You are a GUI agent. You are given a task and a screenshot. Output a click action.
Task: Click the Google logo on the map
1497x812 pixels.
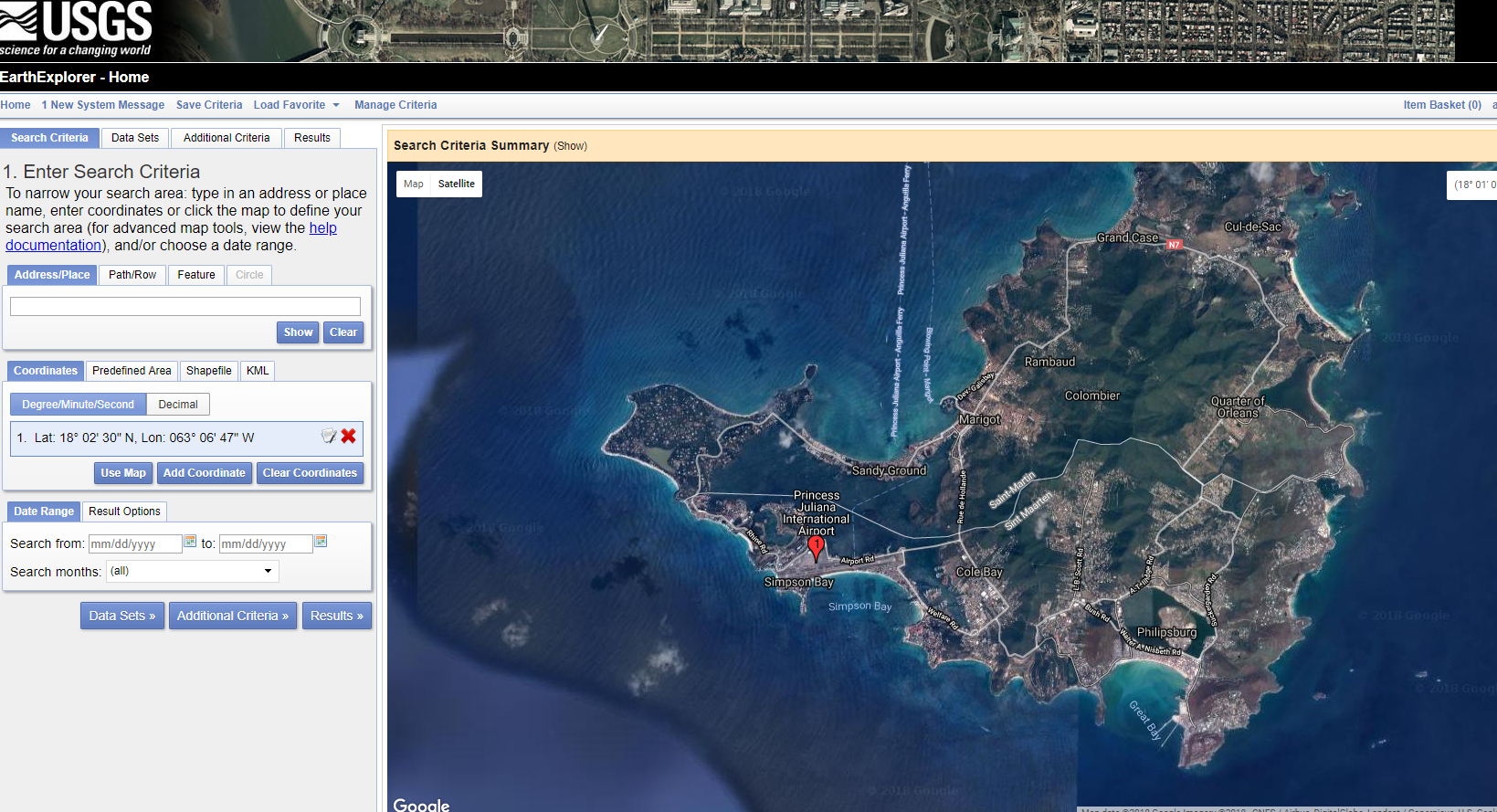pos(421,805)
